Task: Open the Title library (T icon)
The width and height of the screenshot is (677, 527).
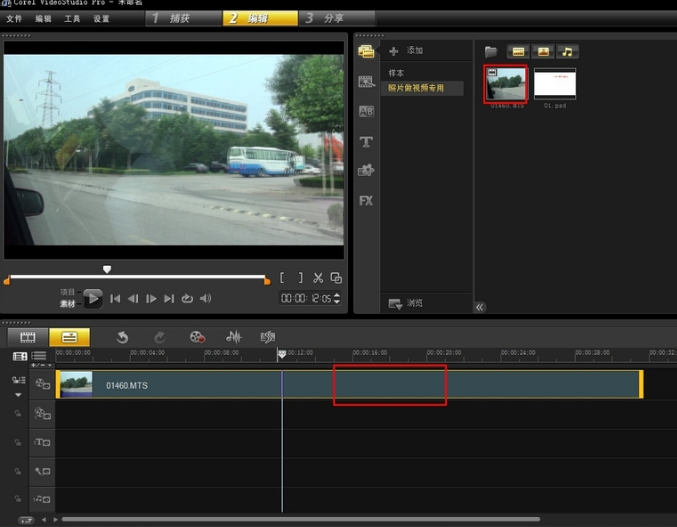Action: [x=366, y=142]
